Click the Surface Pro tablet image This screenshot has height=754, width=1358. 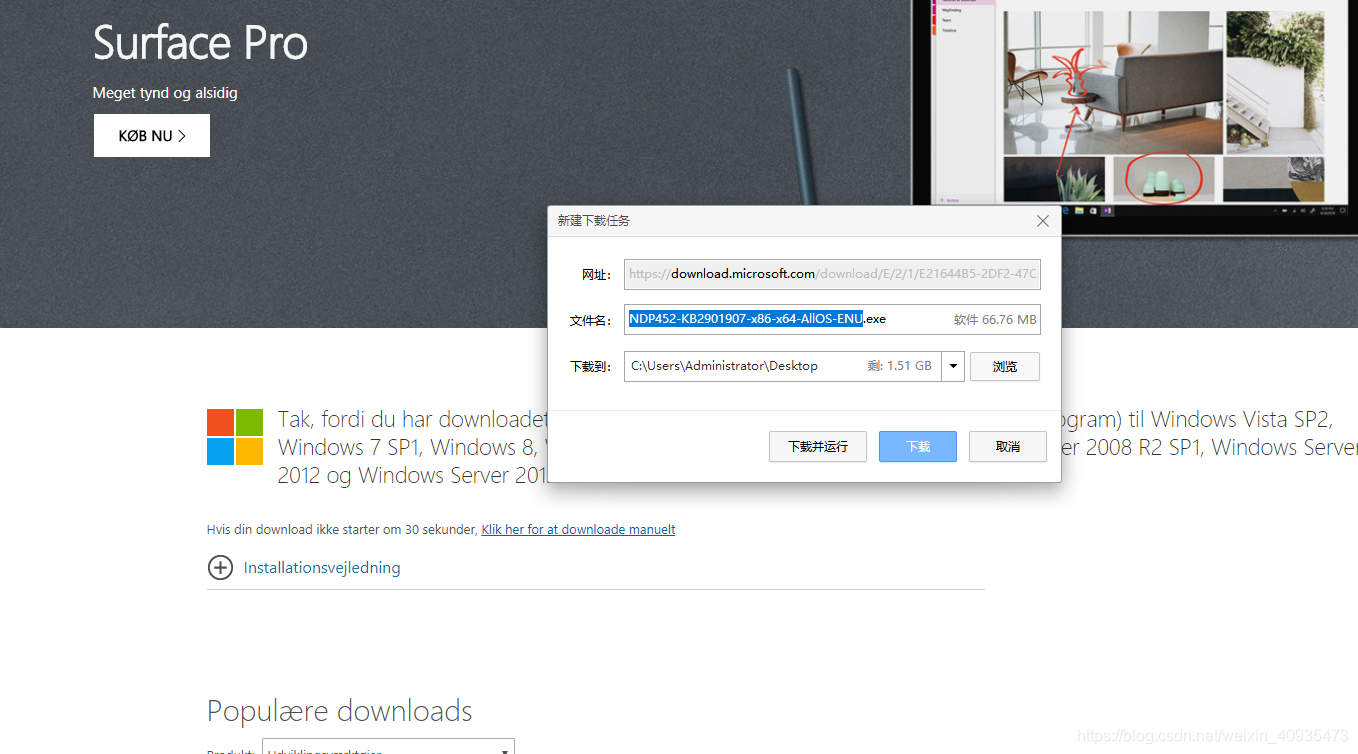point(1134,116)
